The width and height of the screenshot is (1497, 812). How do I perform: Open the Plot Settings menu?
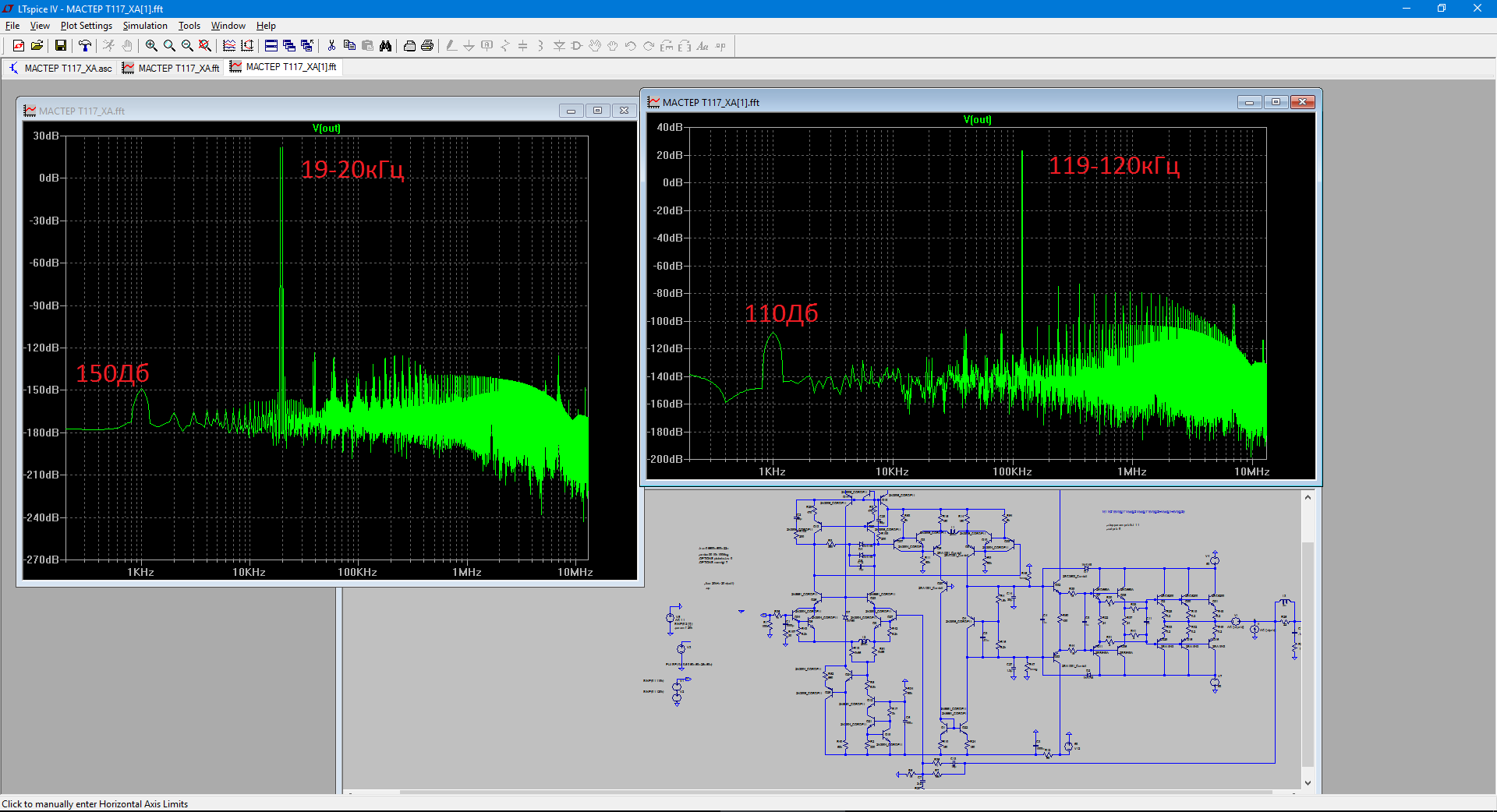[x=86, y=26]
